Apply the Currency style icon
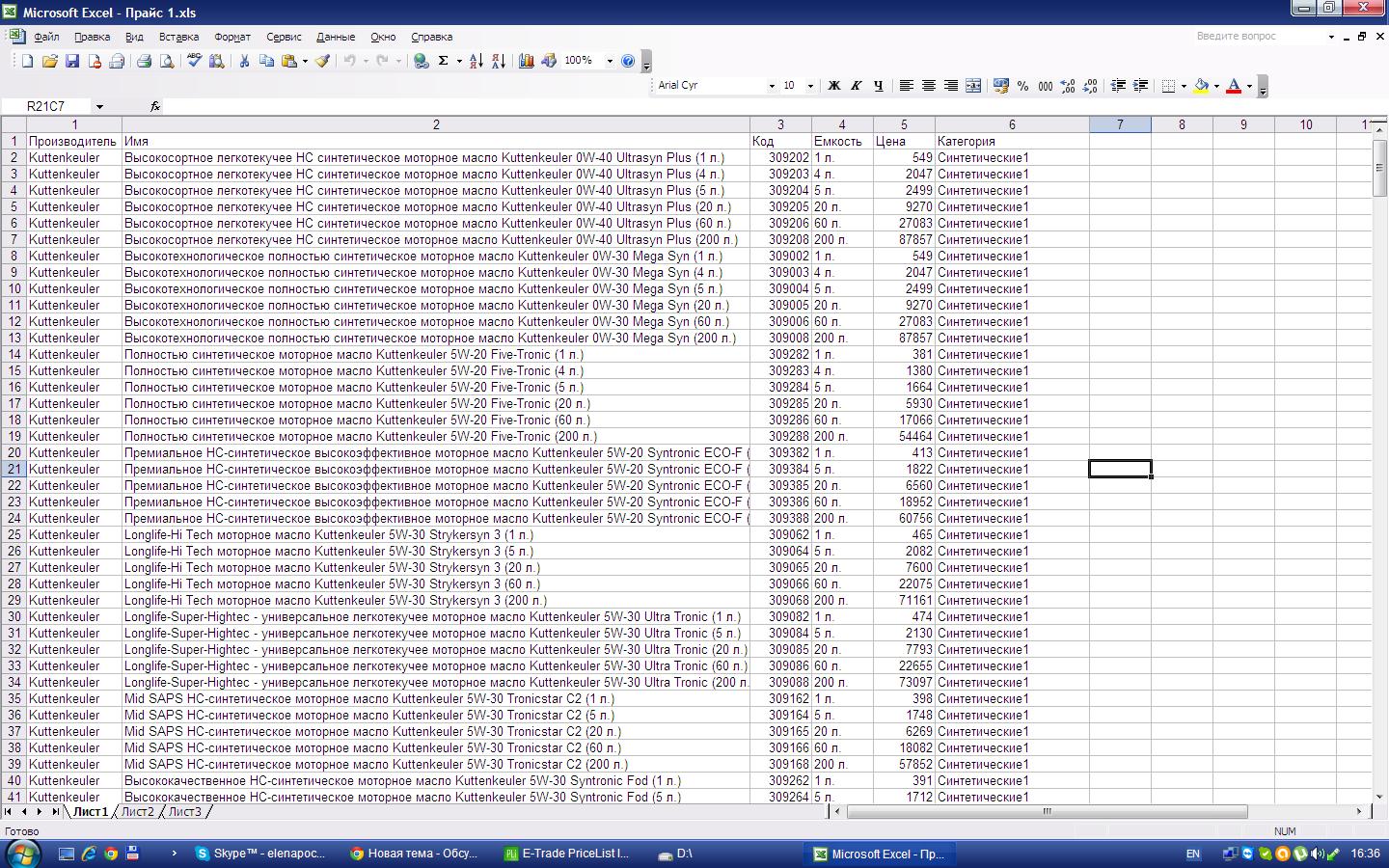The image size is (1389, 868). pos(1000,86)
